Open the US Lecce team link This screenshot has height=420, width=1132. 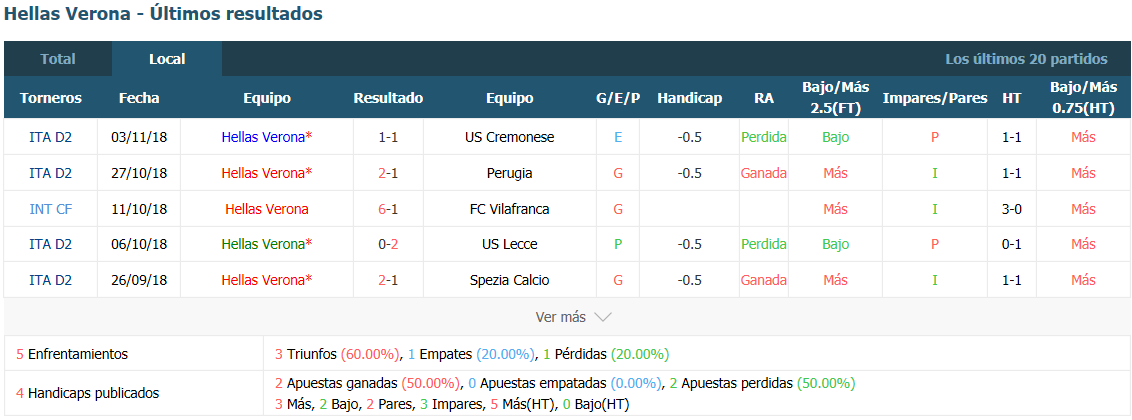(510, 245)
